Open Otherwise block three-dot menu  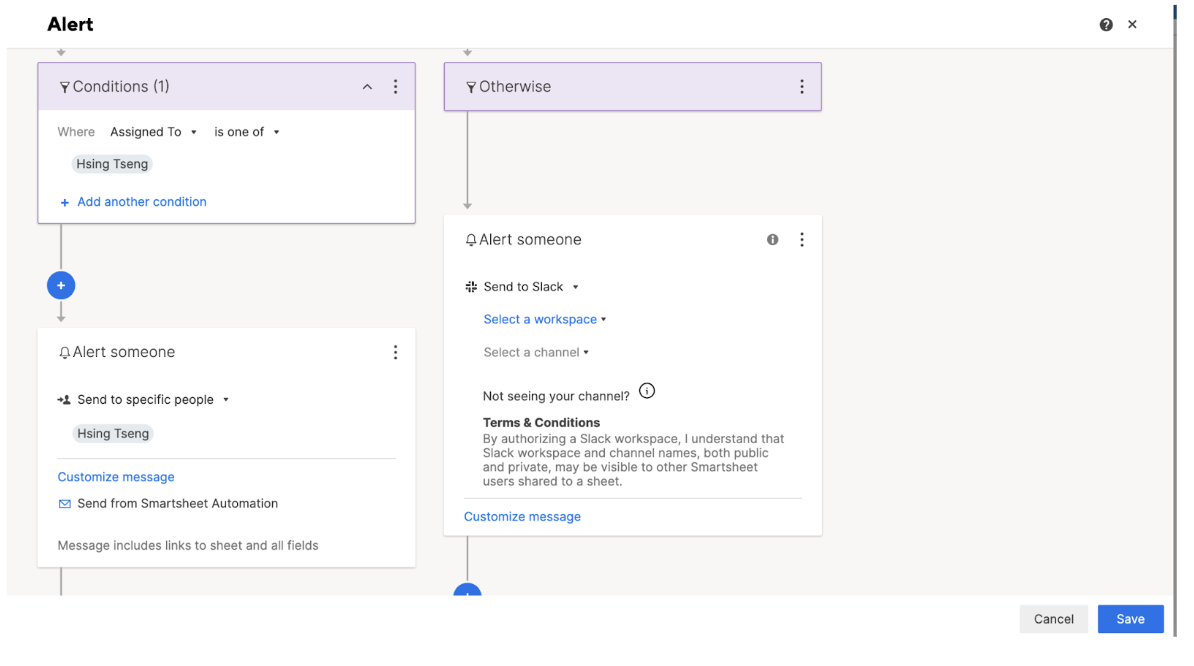pyautogui.click(x=802, y=87)
